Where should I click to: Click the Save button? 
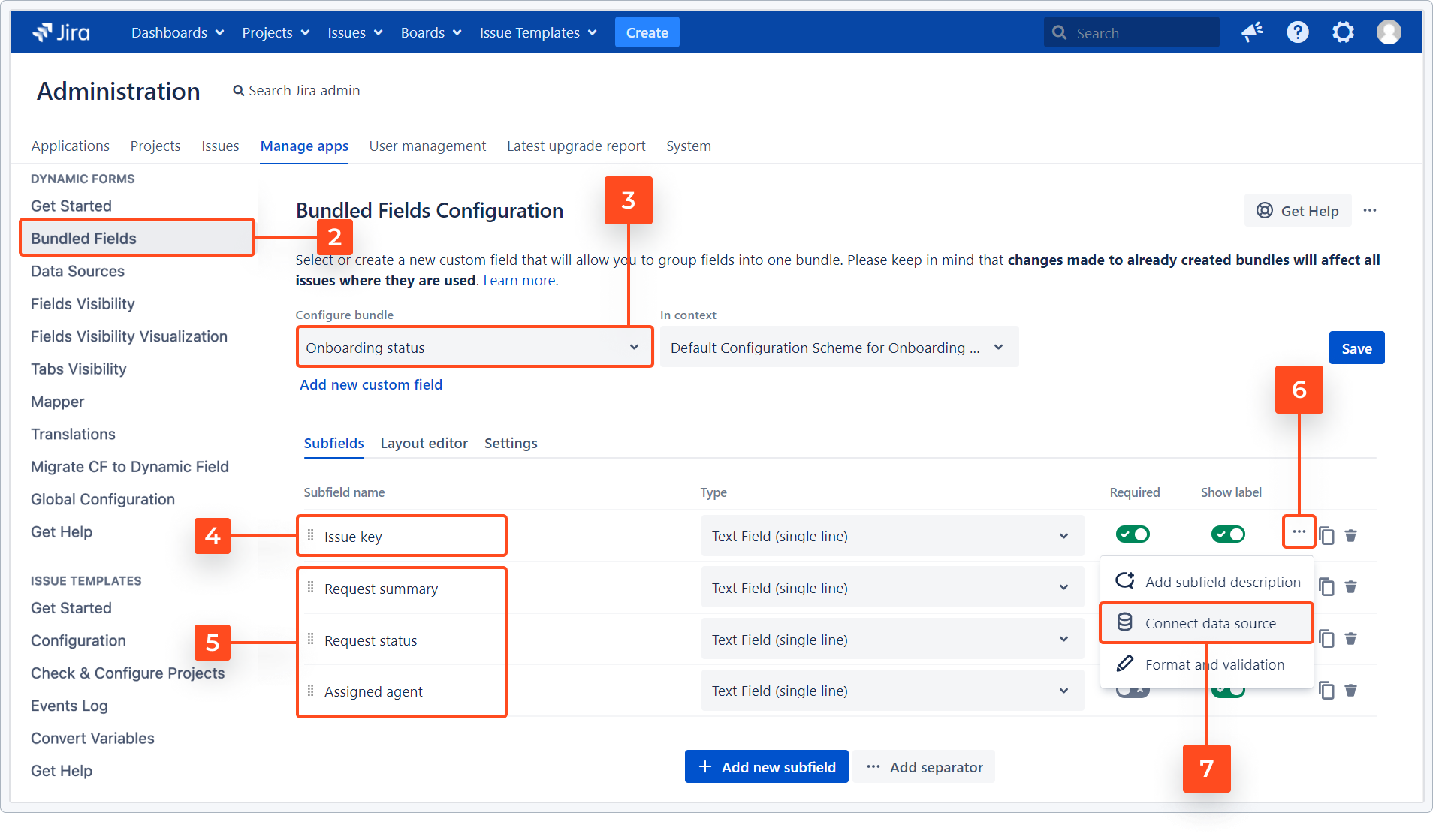tap(1356, 348)
